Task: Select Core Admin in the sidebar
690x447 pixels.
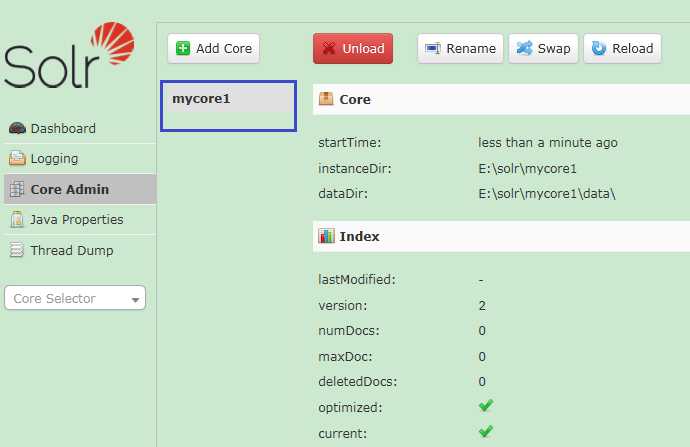Action: tap(80, 189)
